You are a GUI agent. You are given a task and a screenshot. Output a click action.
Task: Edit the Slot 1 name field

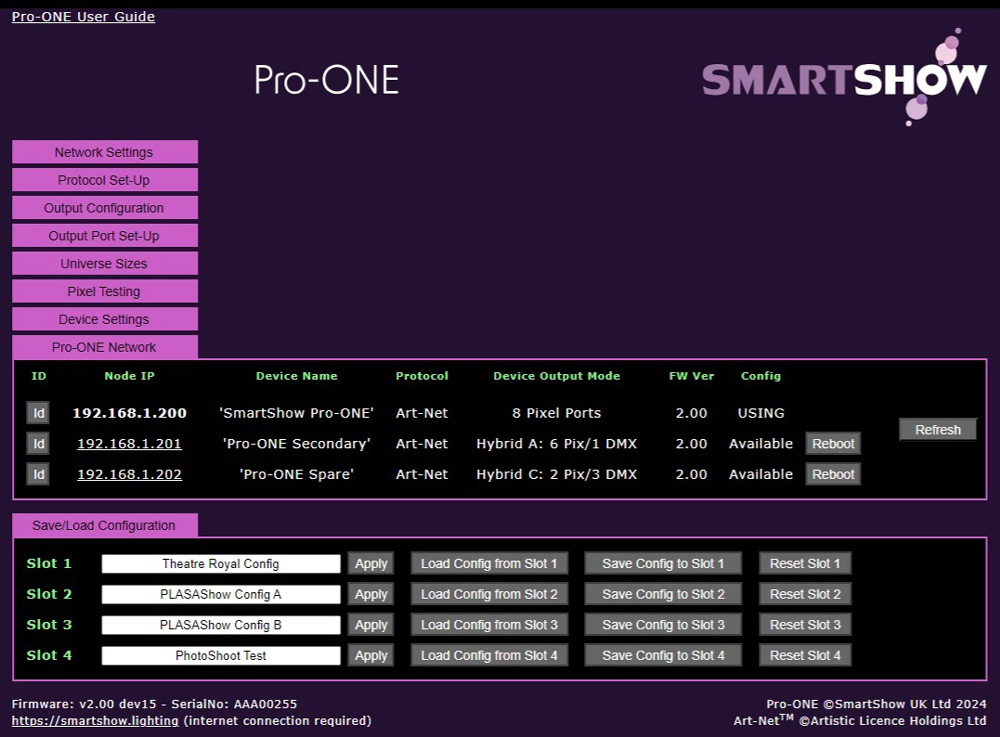[221, 564]
